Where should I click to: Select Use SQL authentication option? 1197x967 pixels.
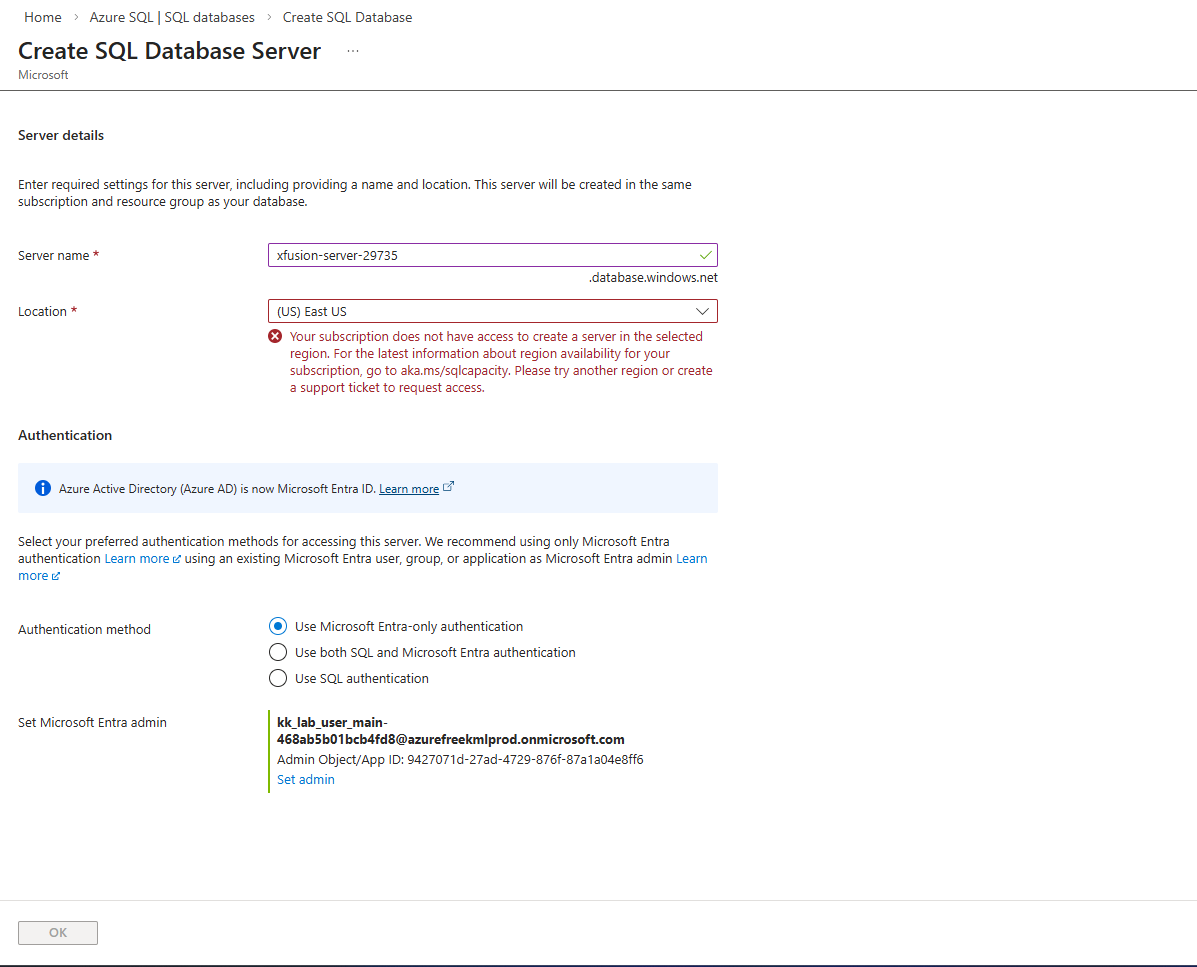click(278, 679)
